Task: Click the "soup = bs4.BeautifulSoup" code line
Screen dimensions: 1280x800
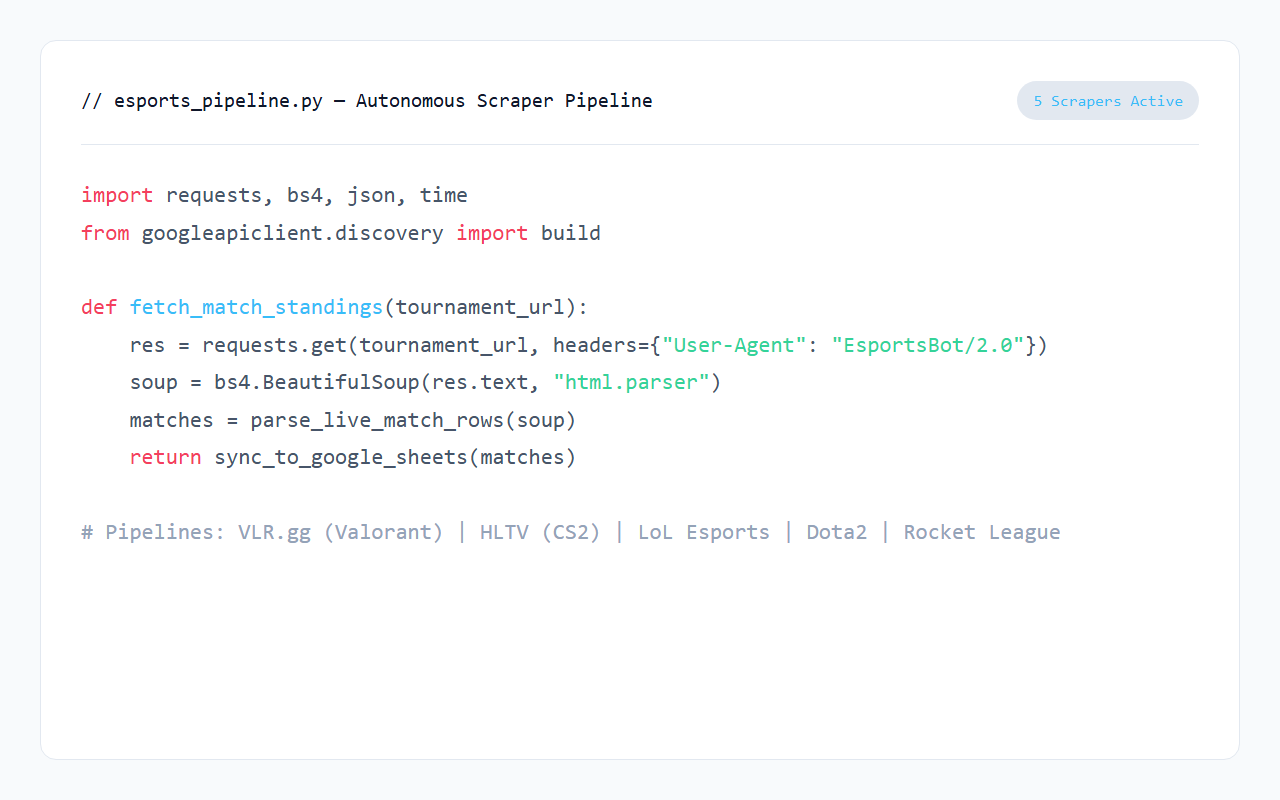Action: pyautogui.click(x=426, y=382)
